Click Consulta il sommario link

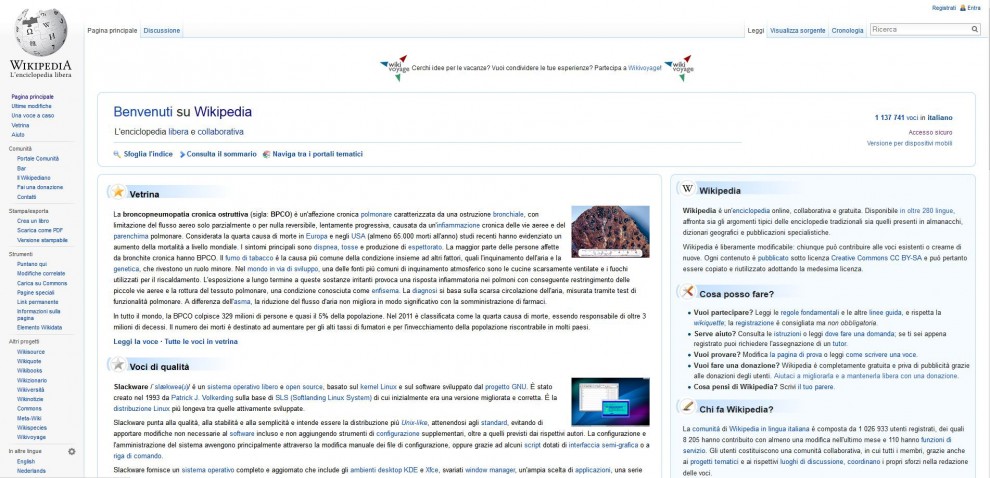tap(222, 154)
